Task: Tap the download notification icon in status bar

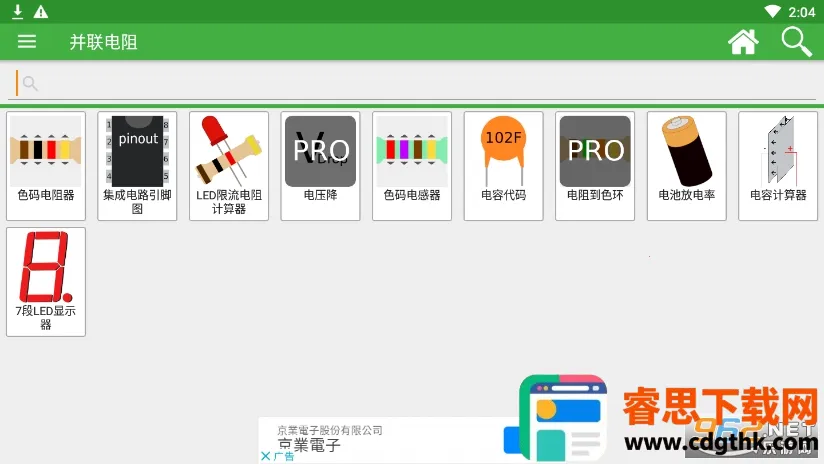Action: (17, 12)
